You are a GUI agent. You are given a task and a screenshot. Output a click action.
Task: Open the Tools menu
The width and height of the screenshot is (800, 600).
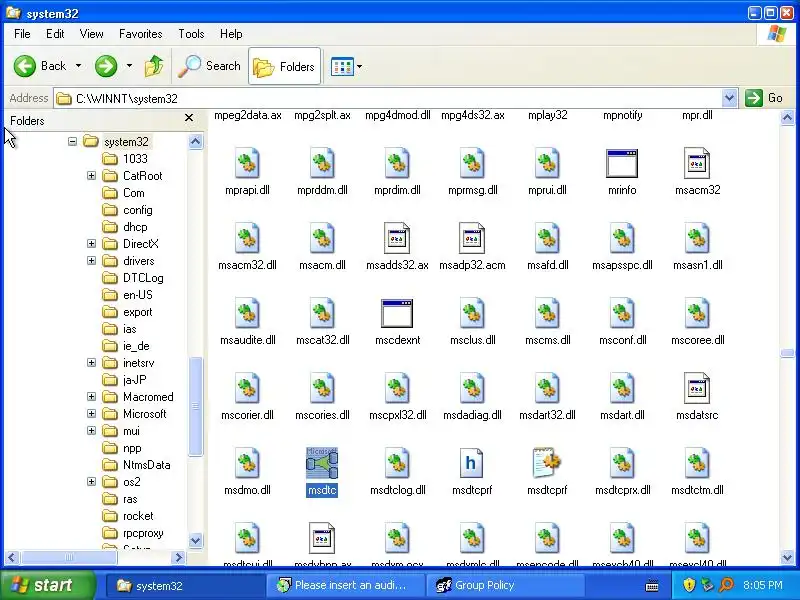[191, 34]
